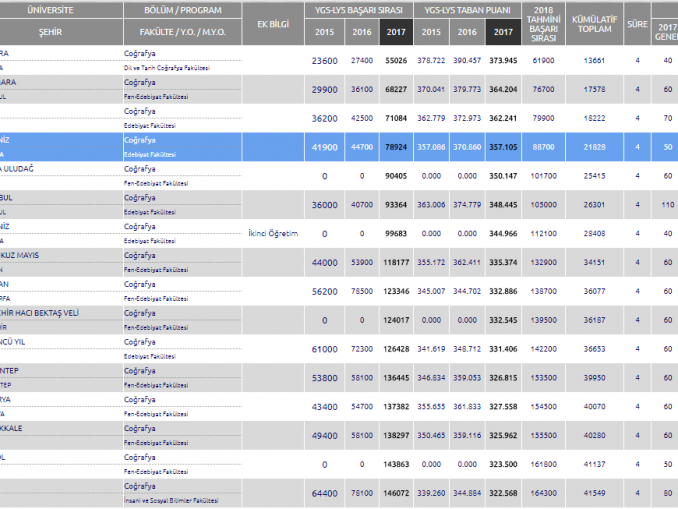Open the HACI BEKTAŞ VELİ university link

pos(40,313)
